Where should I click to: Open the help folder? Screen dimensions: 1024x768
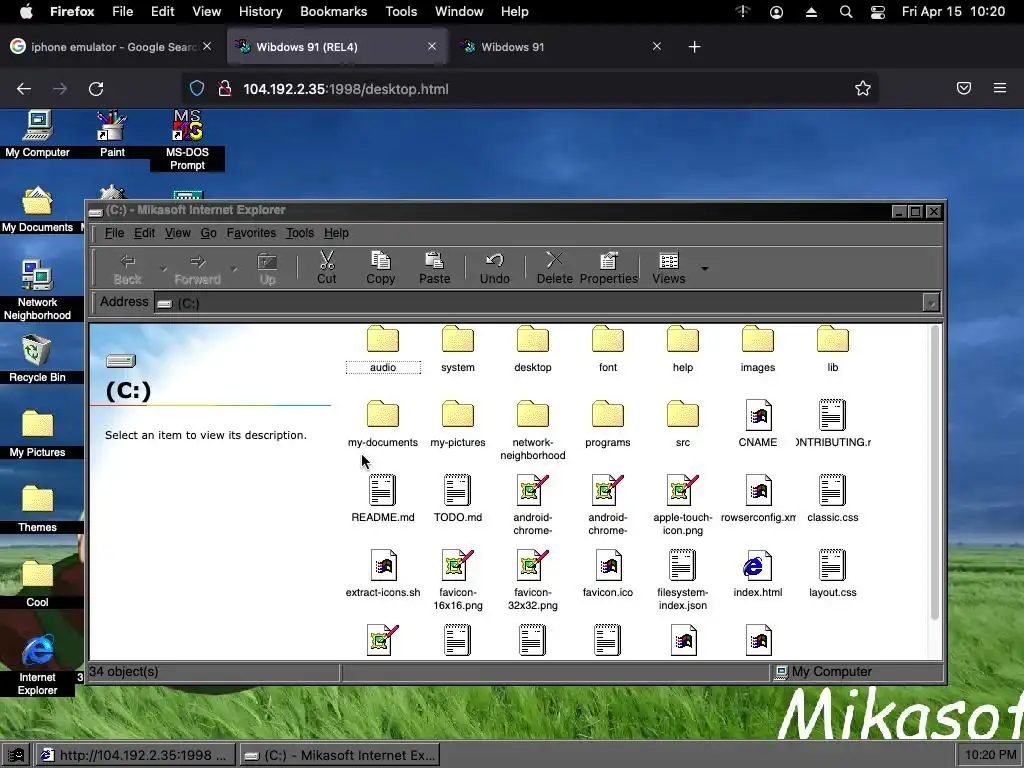[682, 349]
